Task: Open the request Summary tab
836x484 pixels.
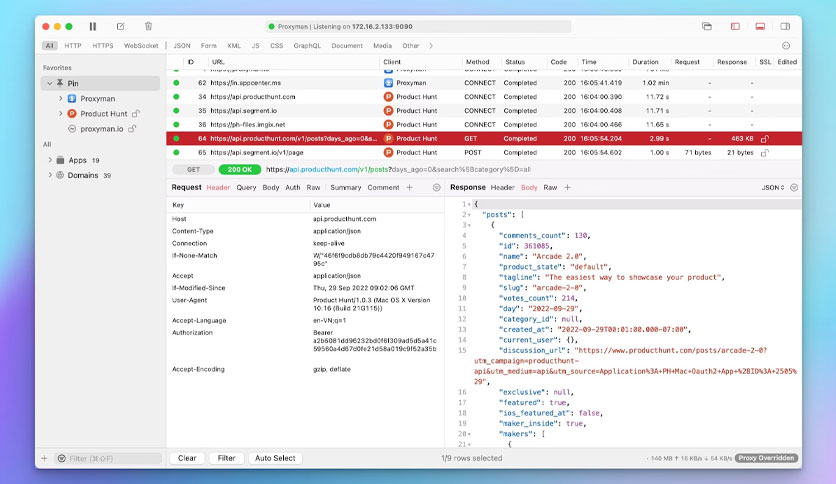Action: [345, 188]
